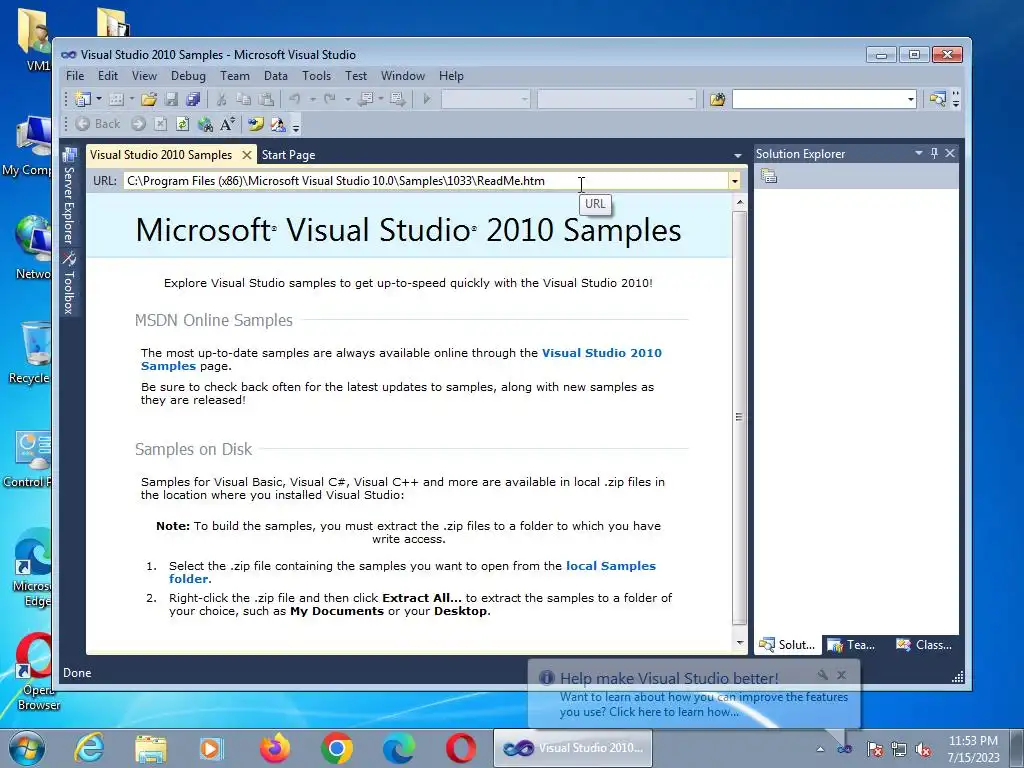
Task: Open the Edit menu
Action: (108, 76)
